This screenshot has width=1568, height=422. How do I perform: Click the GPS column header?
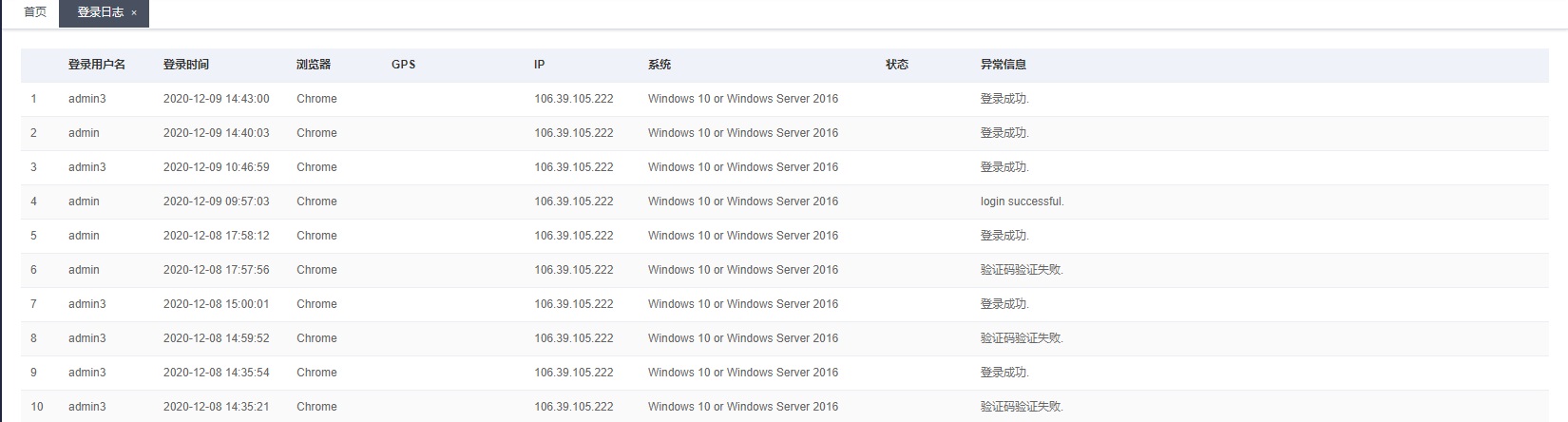[403, 65]
